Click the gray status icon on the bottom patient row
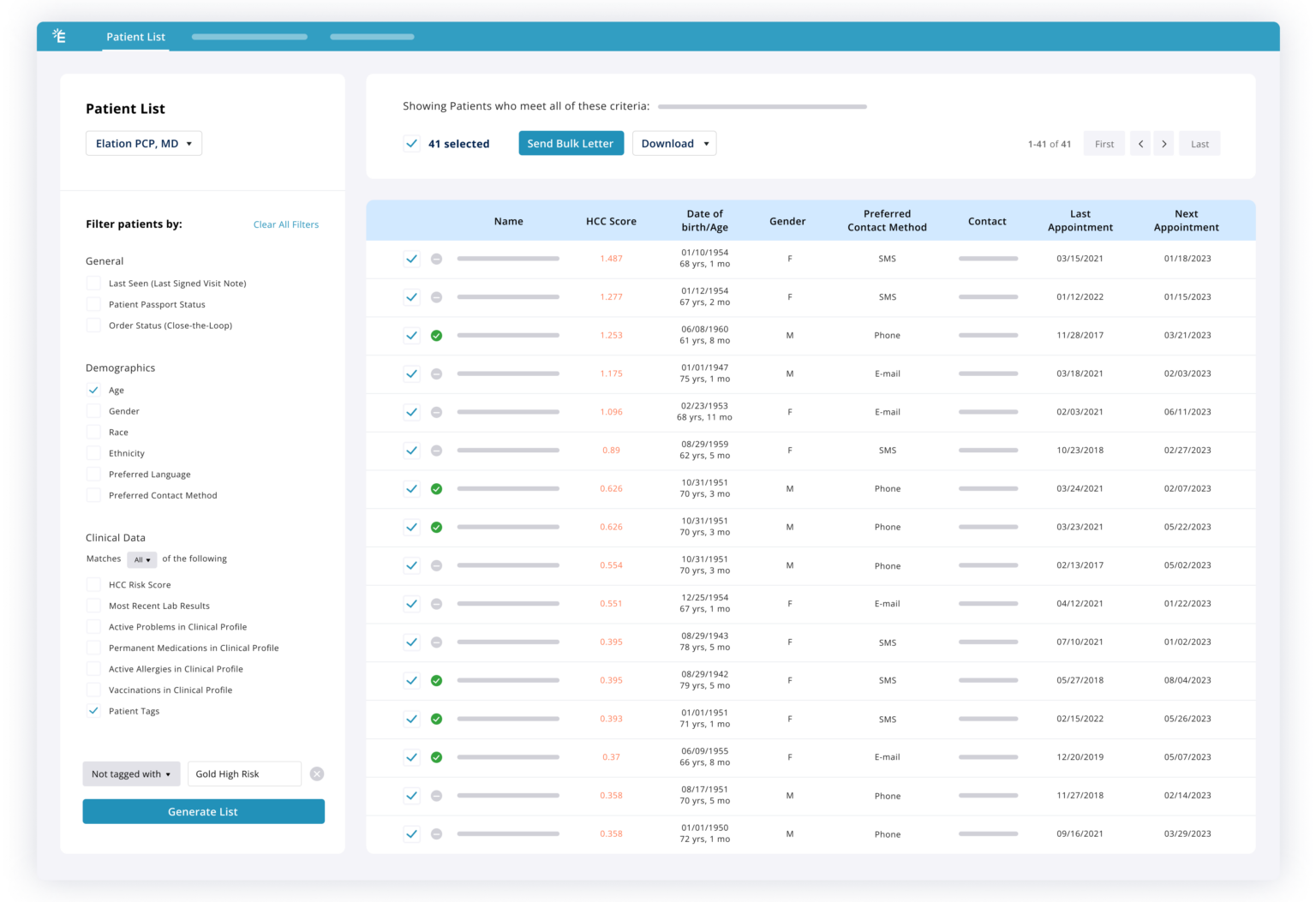This screenshot has height=902, width=1316. [436, 833]
